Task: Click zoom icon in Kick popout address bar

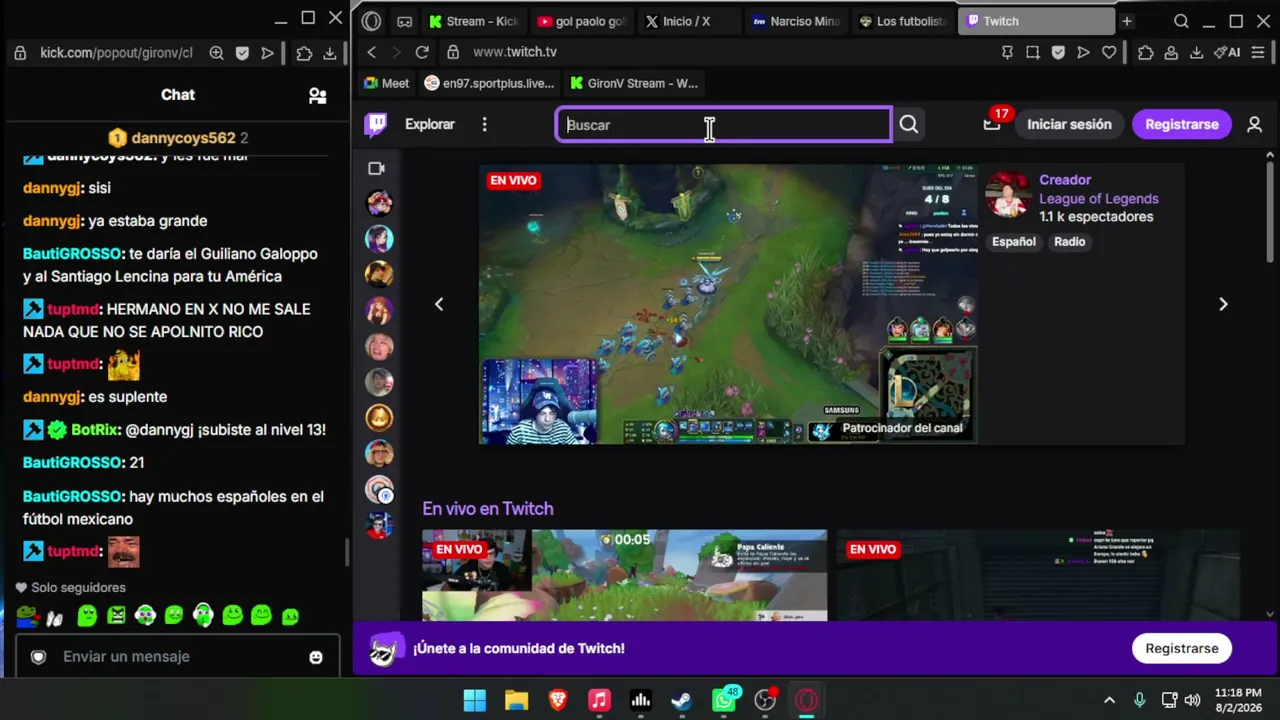Action: [x=216, y=53]
